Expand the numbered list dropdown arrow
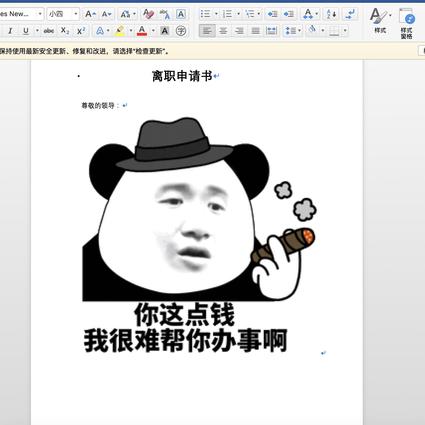 (x=238, y=14)
